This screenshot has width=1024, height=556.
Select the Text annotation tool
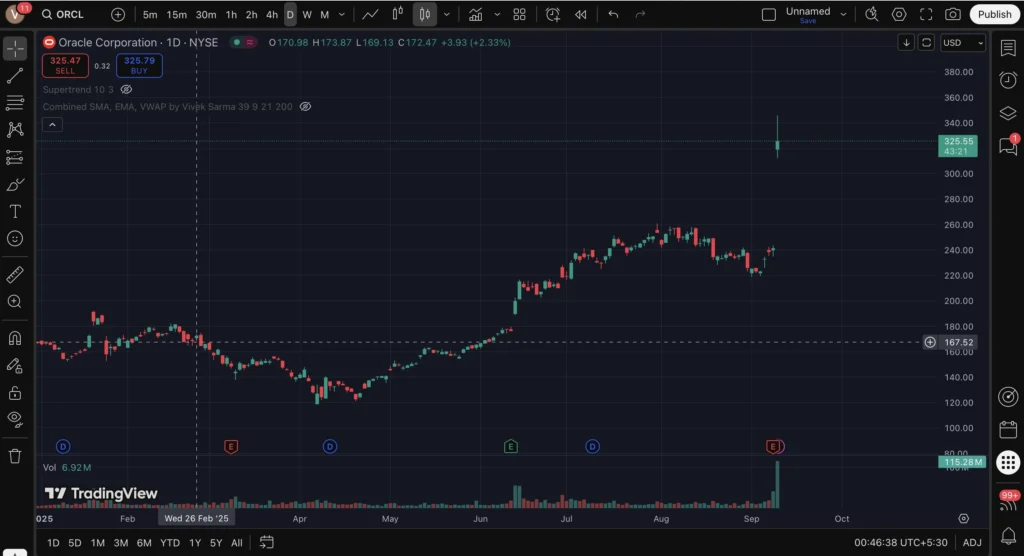coord(15,211)
